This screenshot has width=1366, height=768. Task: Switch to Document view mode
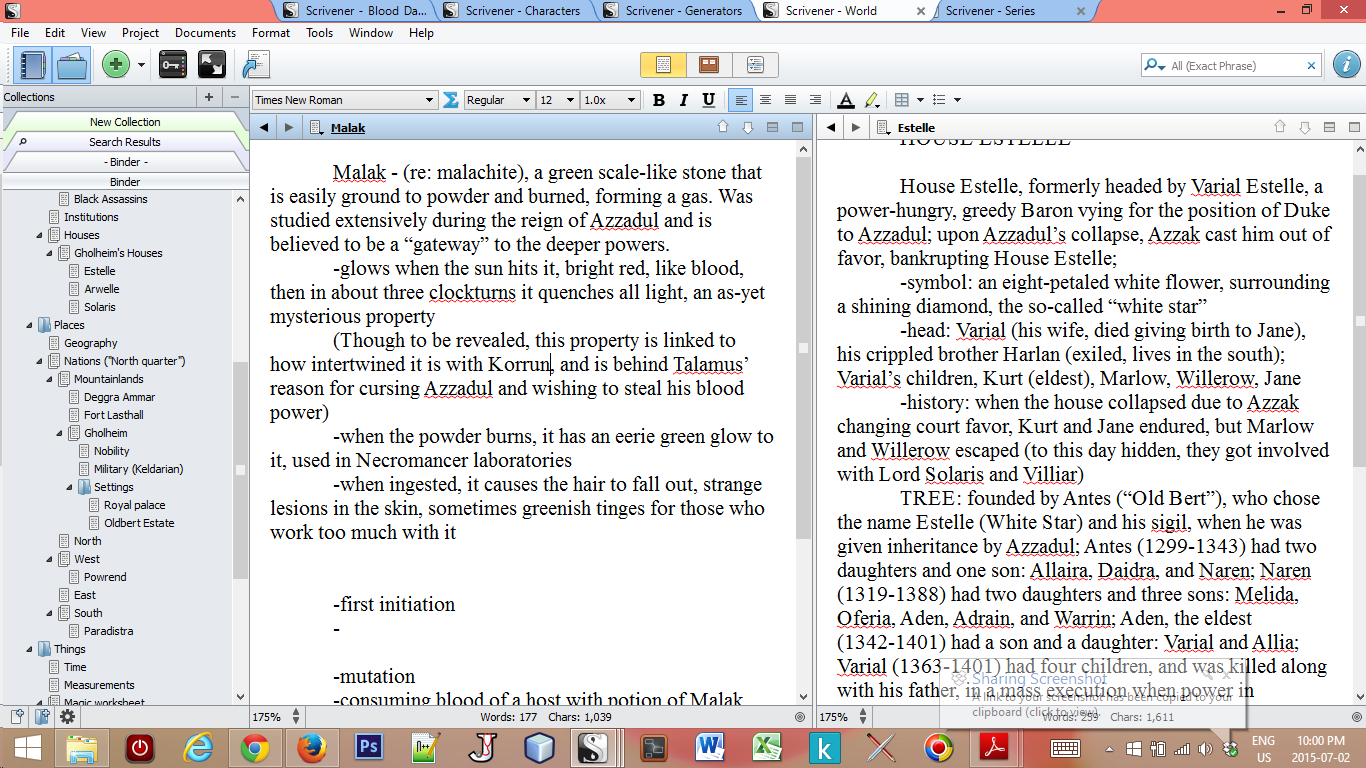click(x=663, y=65)
